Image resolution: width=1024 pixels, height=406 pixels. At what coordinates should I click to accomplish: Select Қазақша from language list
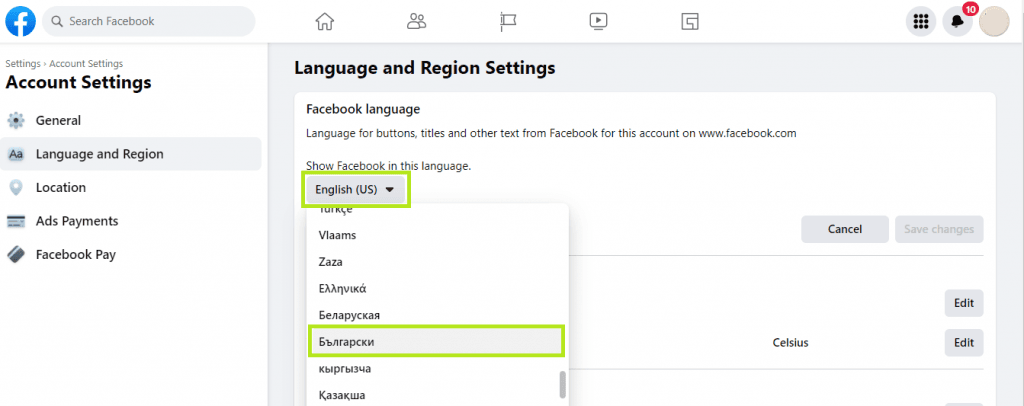[438, 395]
